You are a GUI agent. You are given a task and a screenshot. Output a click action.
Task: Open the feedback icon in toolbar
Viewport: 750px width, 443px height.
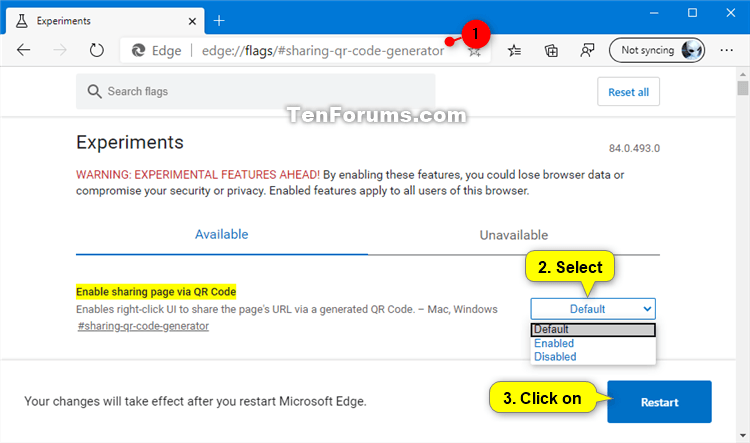[587, 50]
